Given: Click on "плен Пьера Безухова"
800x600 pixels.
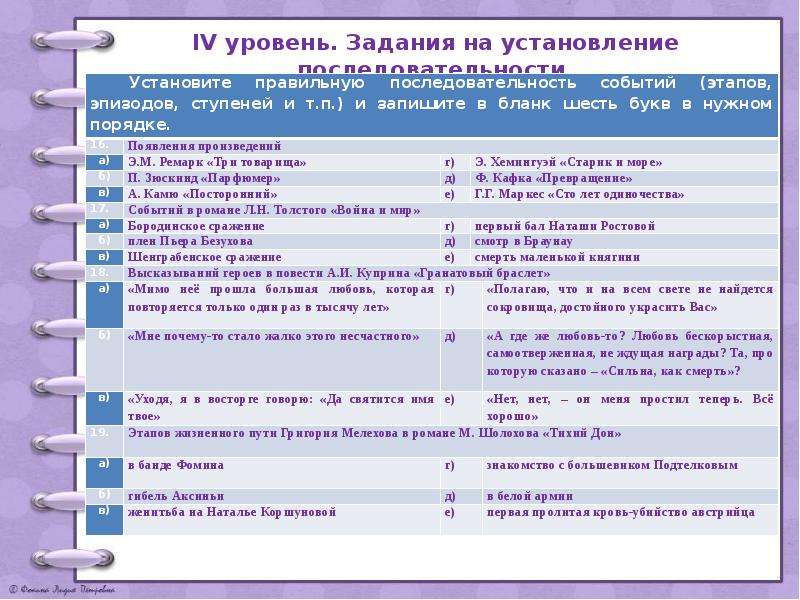Looking at the screenshot, I should [x=190, y=241].
